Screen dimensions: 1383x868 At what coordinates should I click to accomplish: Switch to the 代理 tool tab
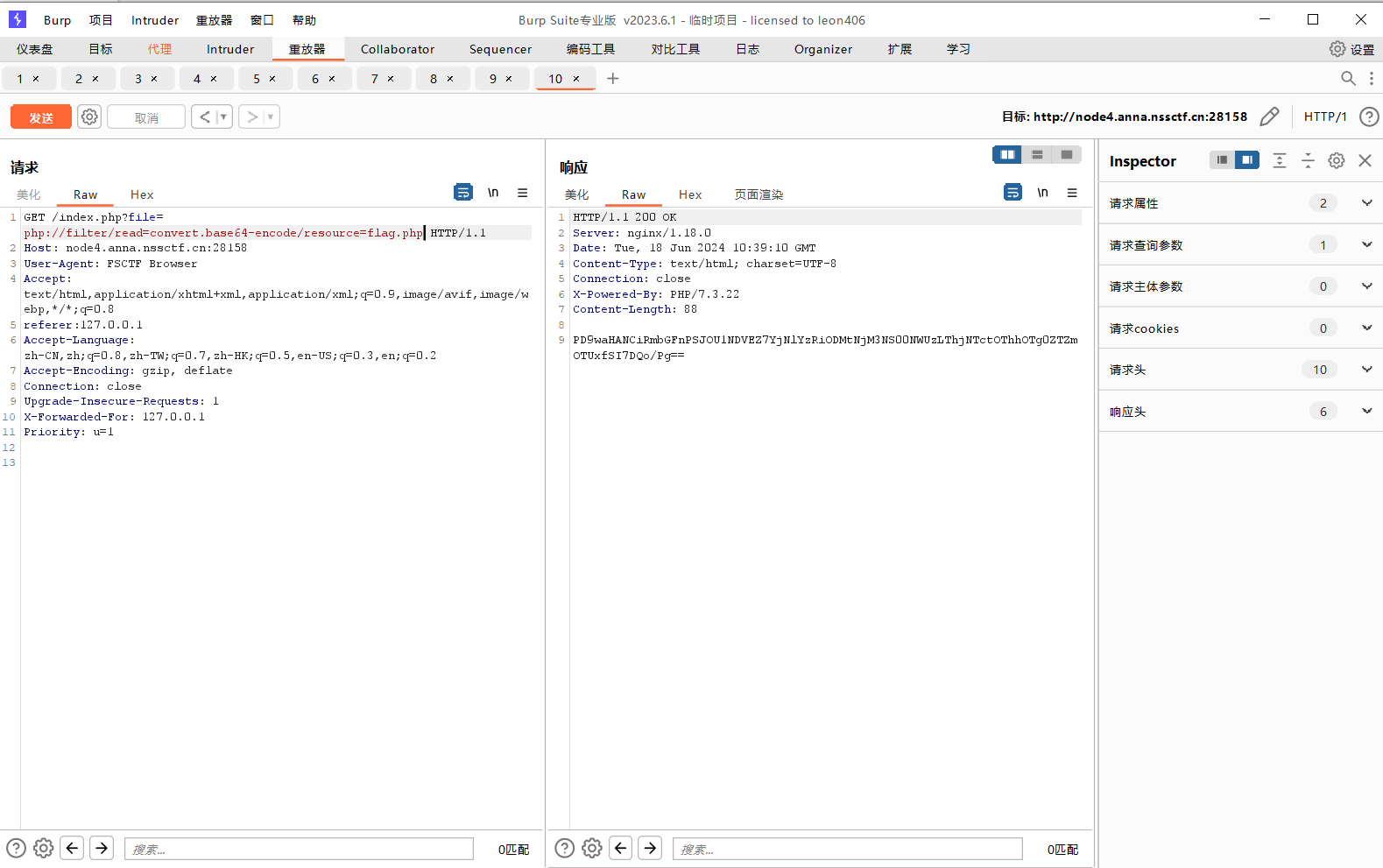tap(159, 49)
